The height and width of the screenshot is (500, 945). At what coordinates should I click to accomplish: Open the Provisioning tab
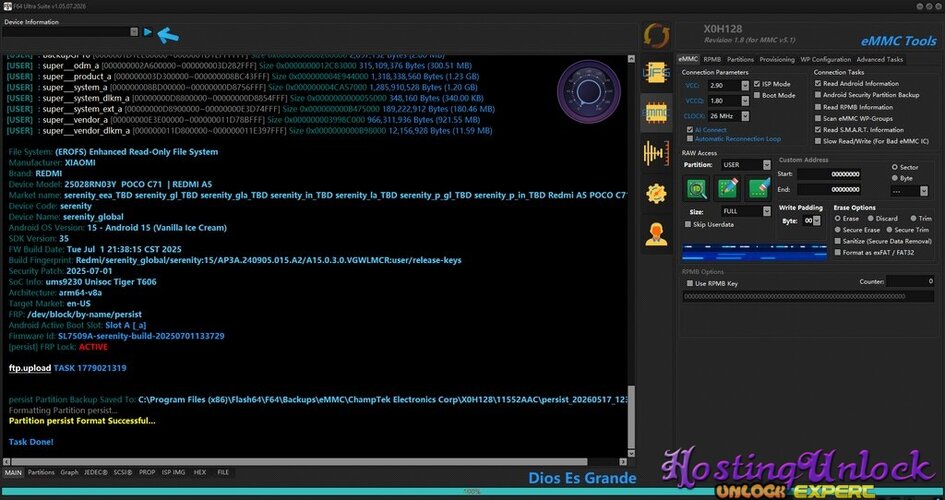(777, 60)
